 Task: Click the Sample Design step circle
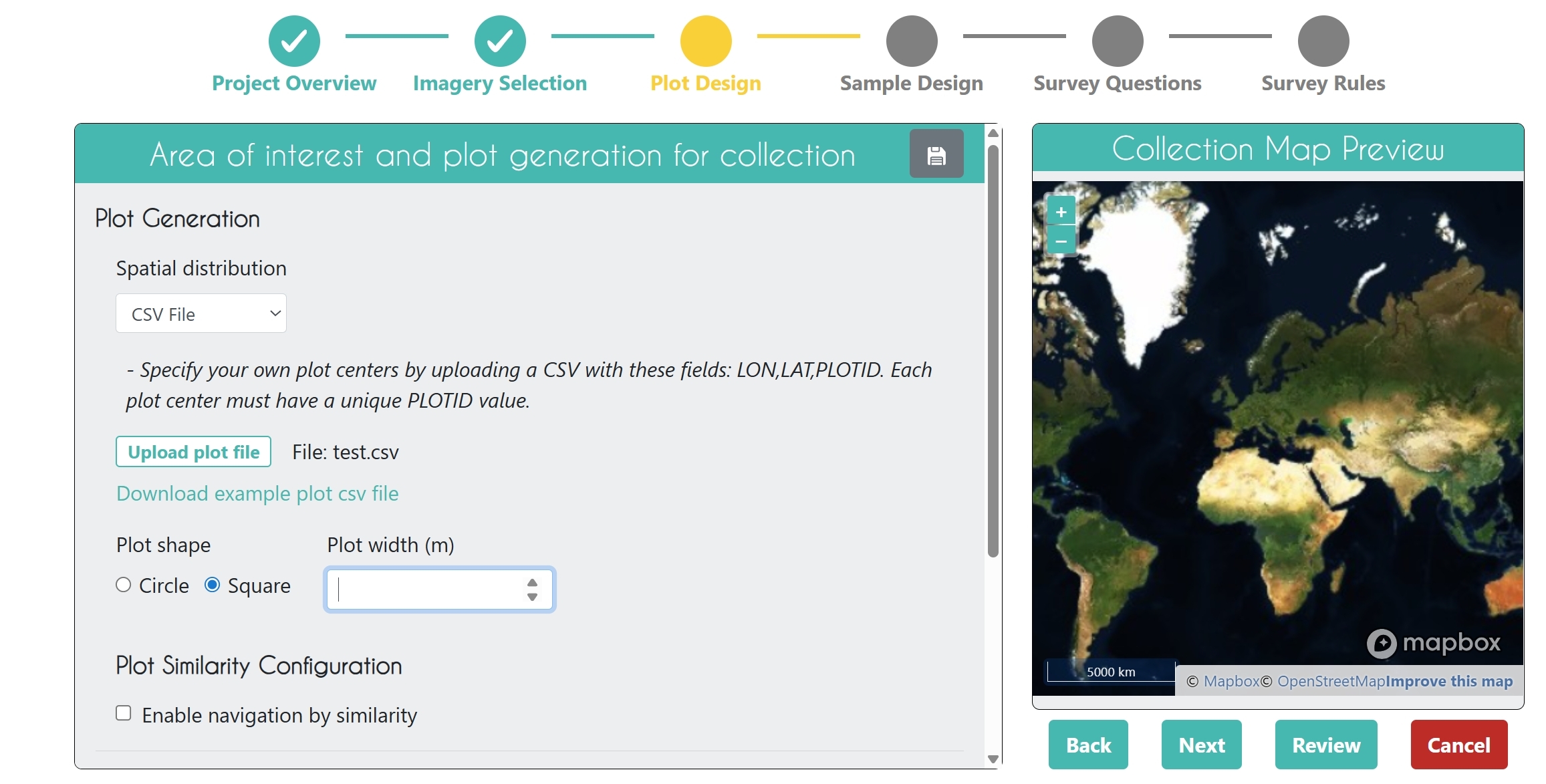click(912, 41)
